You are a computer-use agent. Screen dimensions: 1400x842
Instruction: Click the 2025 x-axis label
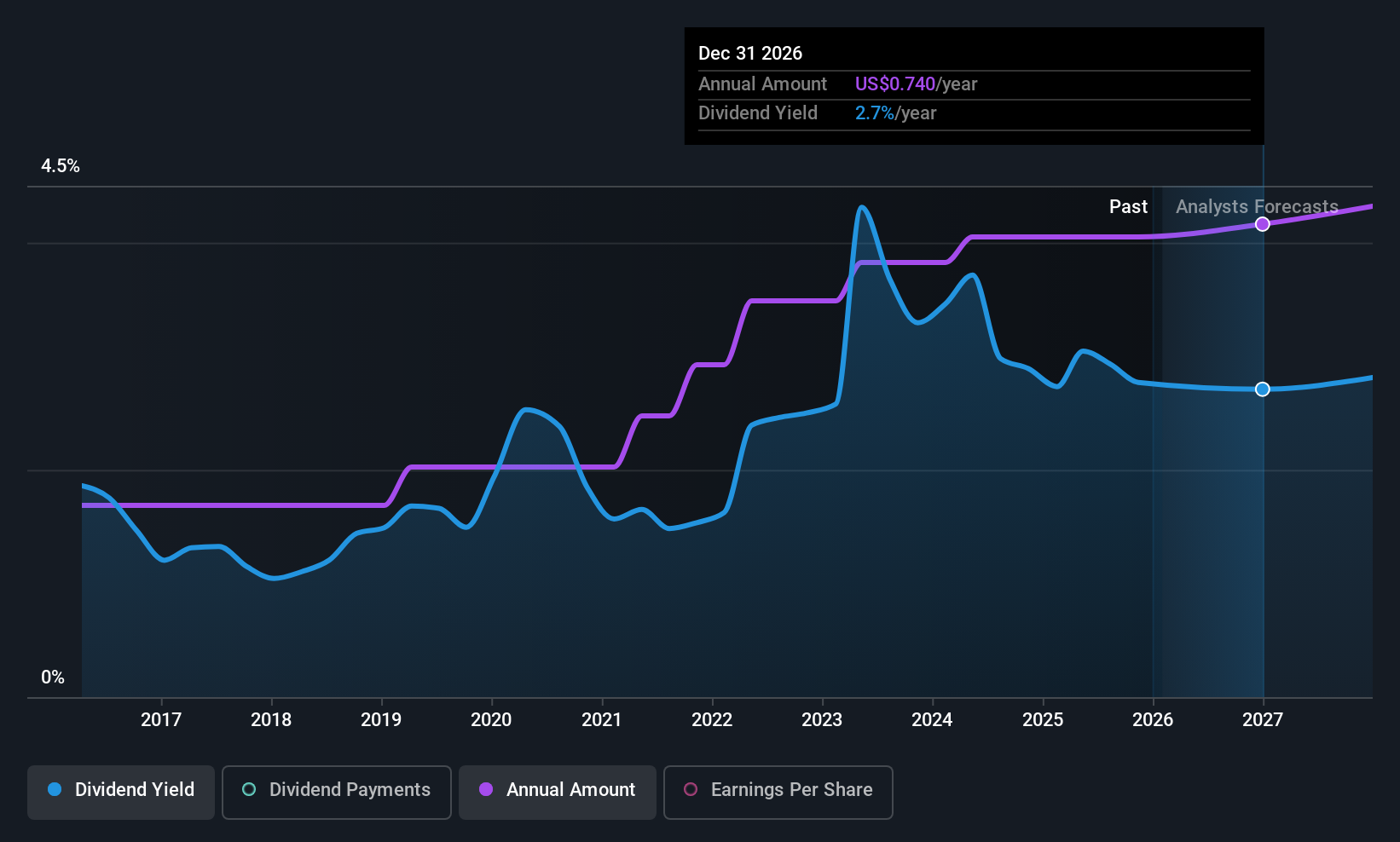1043,720
